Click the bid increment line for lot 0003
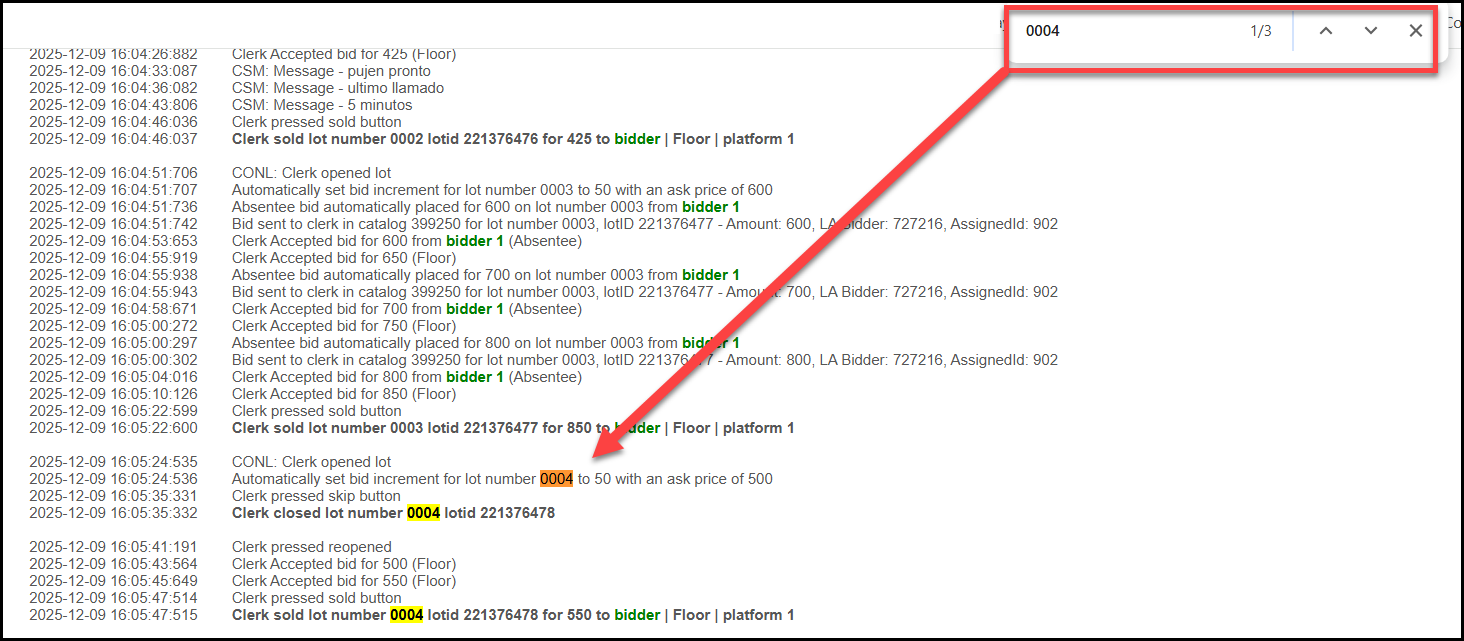Viewport: 1464px width, 641px height. click(x=502, y=190)
